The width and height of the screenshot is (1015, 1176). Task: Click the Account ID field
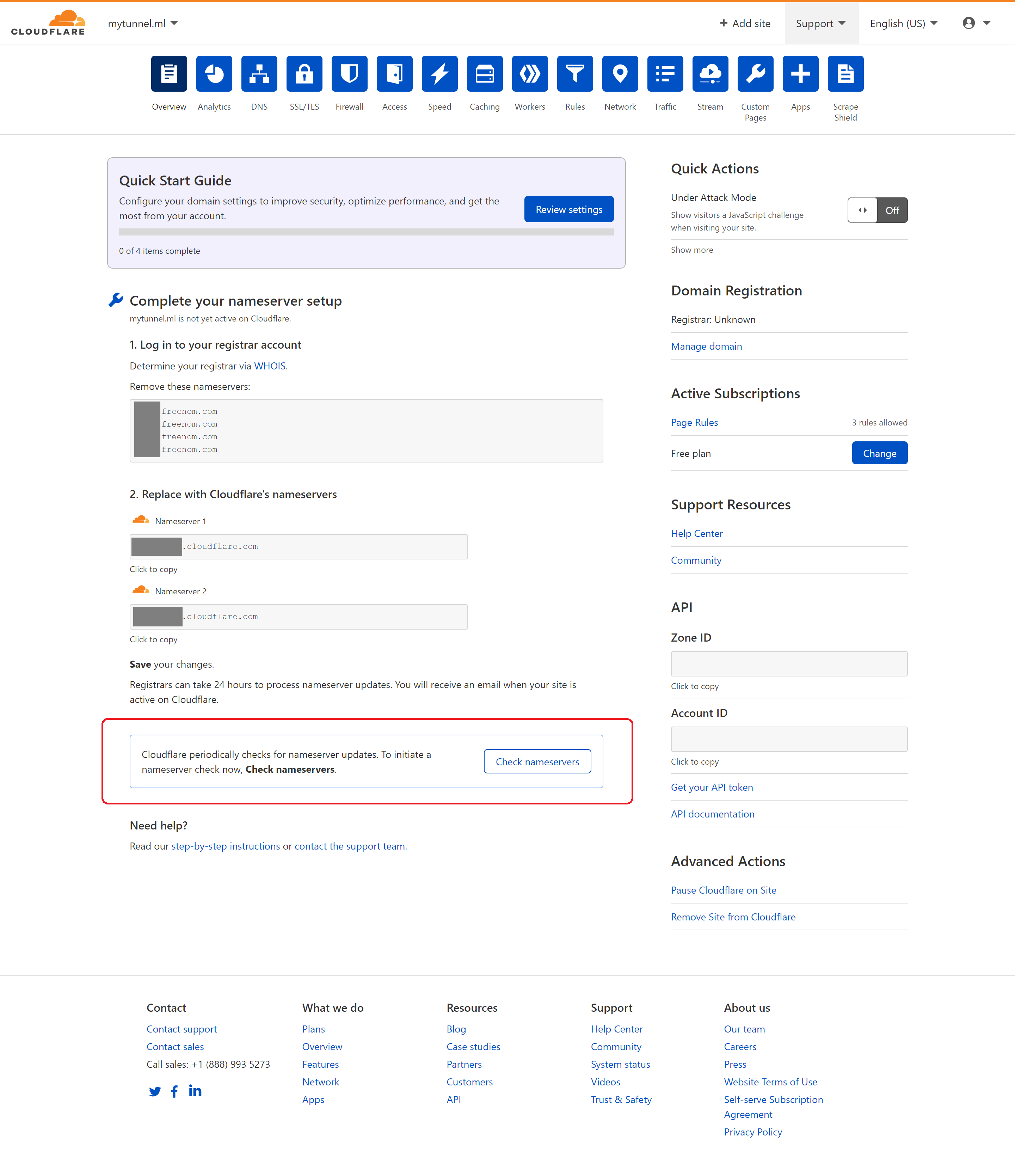[x=789, y=740]
